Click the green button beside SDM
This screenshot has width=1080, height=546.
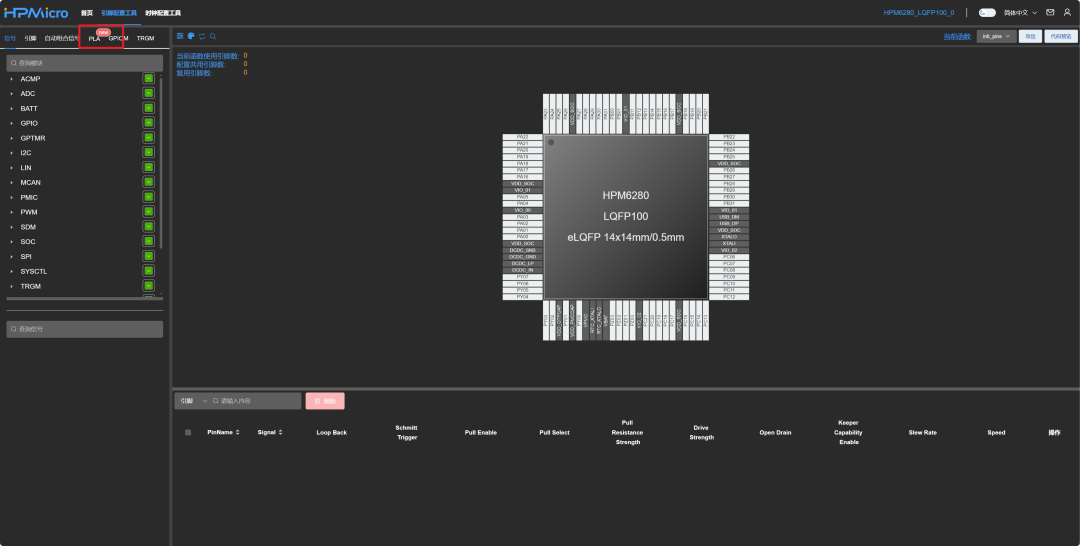pos(148,227)
